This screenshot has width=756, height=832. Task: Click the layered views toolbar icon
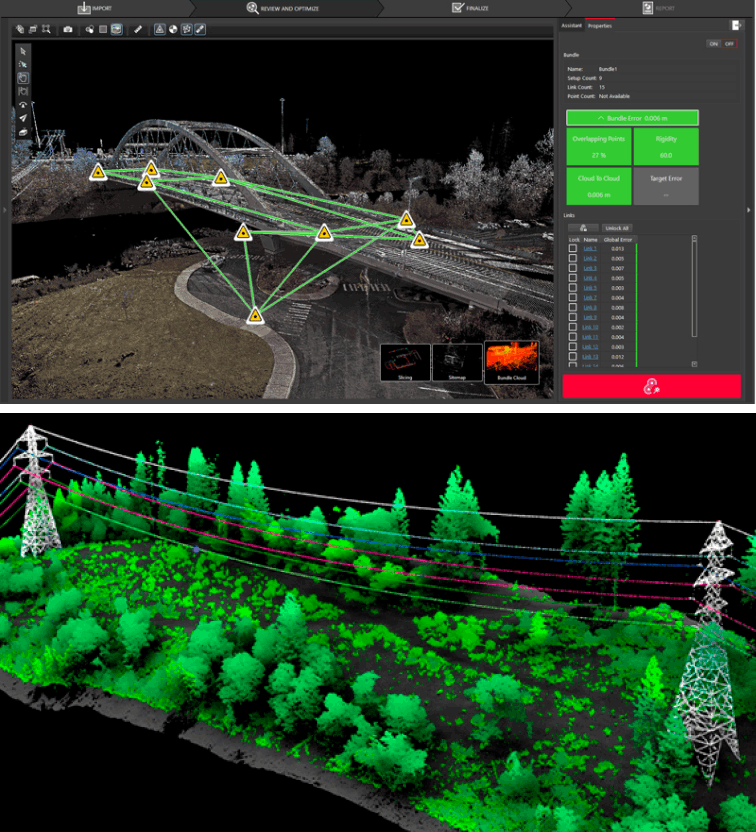(x=33, y=29)
